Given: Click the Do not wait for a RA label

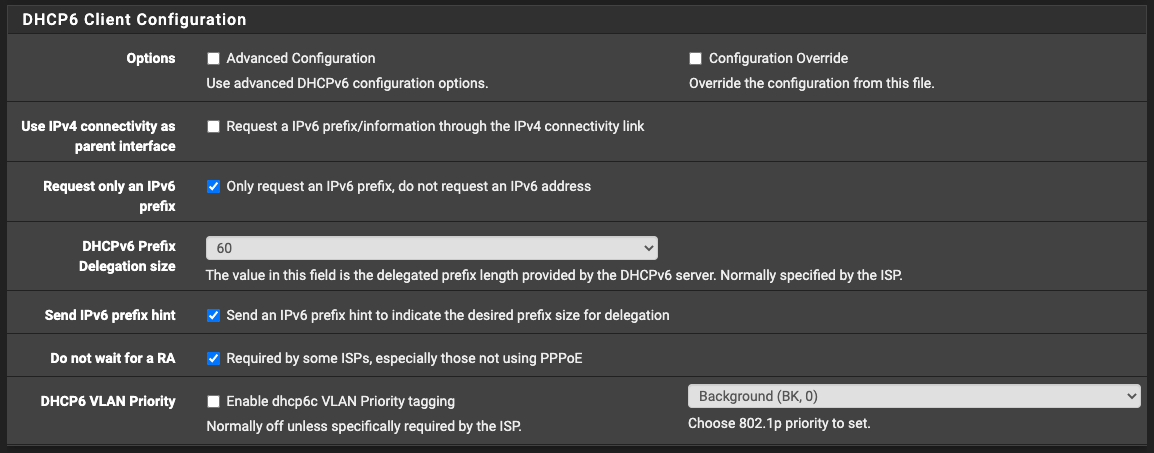Looking at the screenshot, I should 113,358.
